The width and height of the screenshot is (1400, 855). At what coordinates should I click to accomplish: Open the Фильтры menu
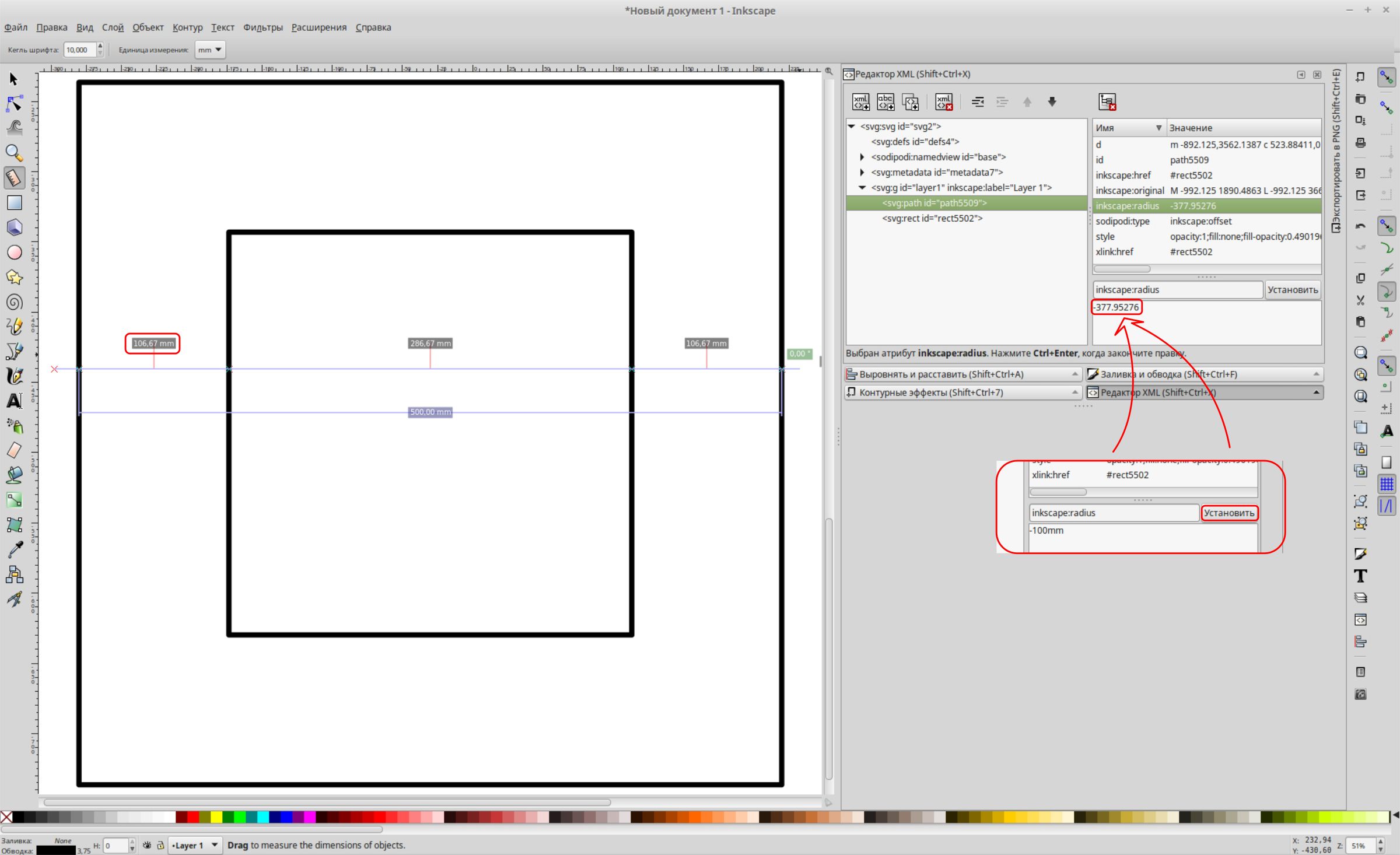click(x=262, y=27)
